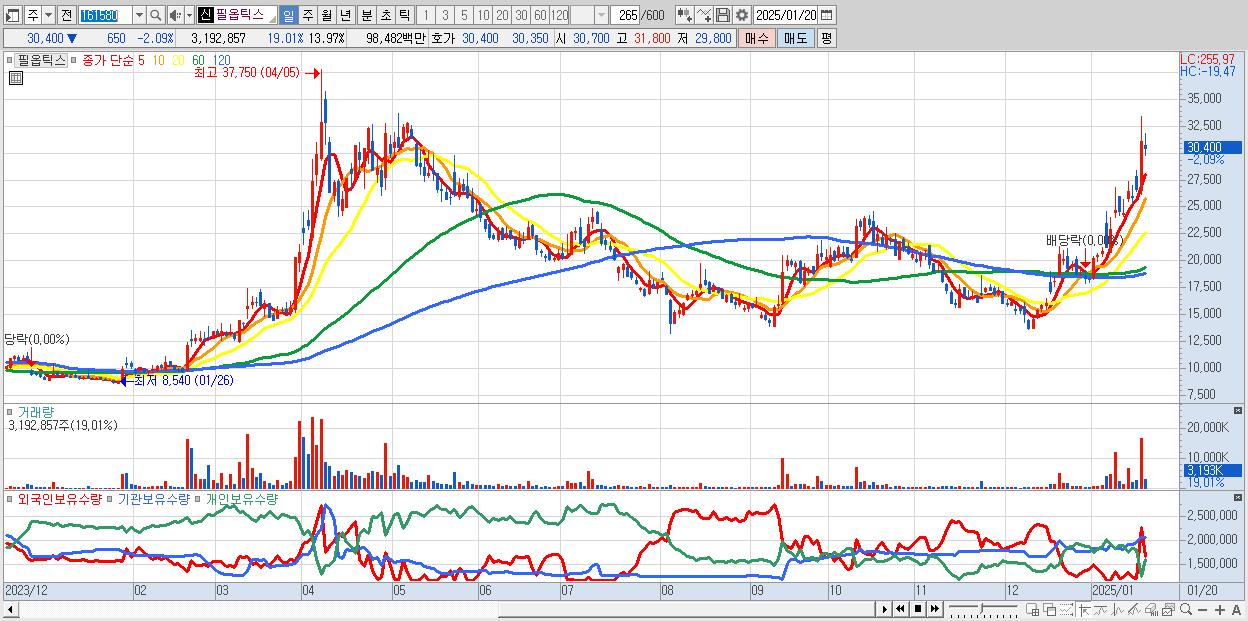
Task: Click the dotted chart-range icon
Action: point(1066,609)
